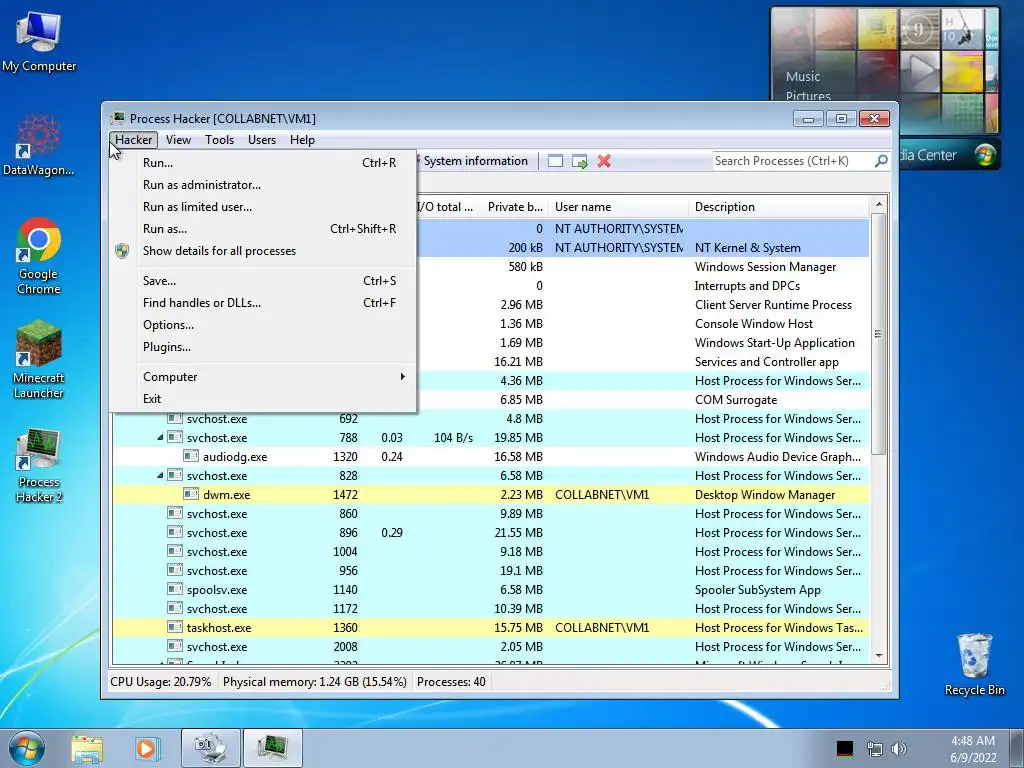Select the Recycle Bin desktop icon
Screen dimensions: 1024x768
[974, 664]
